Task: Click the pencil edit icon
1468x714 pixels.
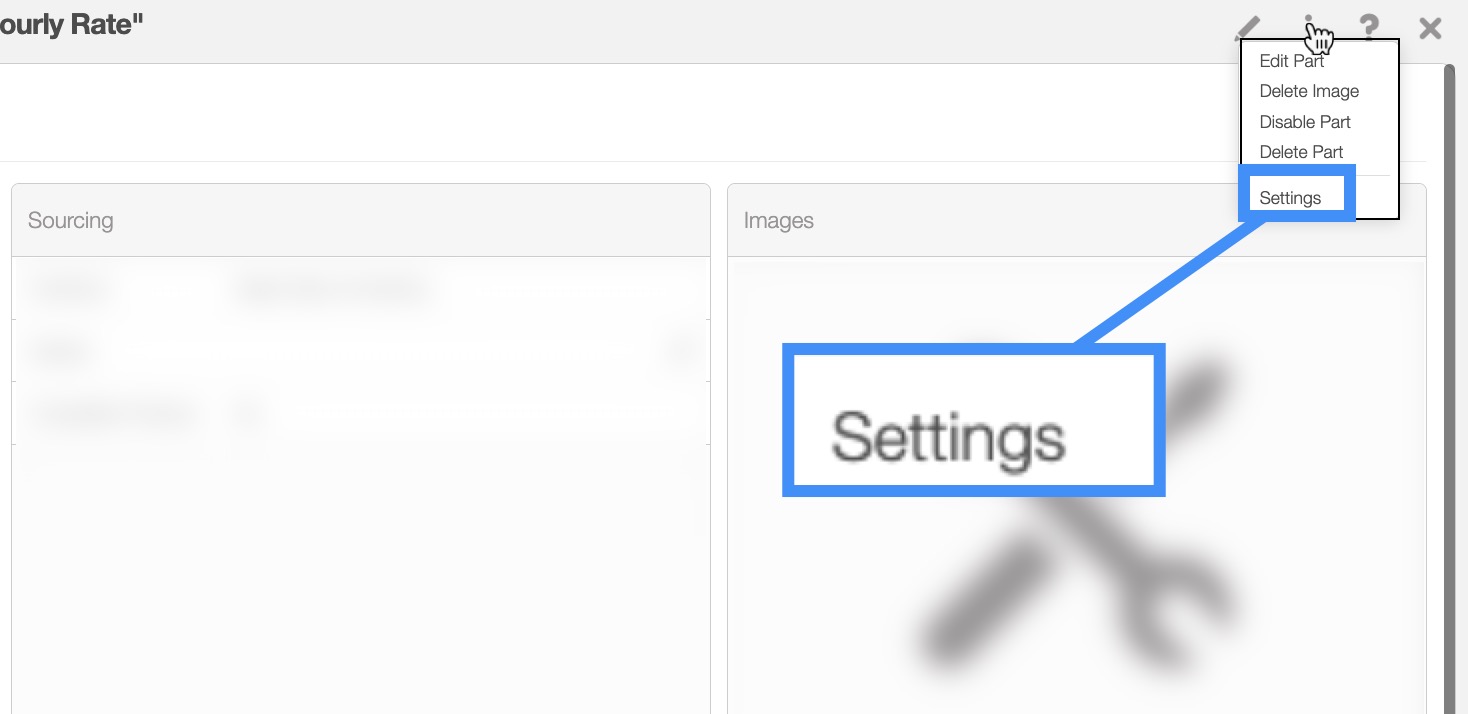Action: point(1248,27)
